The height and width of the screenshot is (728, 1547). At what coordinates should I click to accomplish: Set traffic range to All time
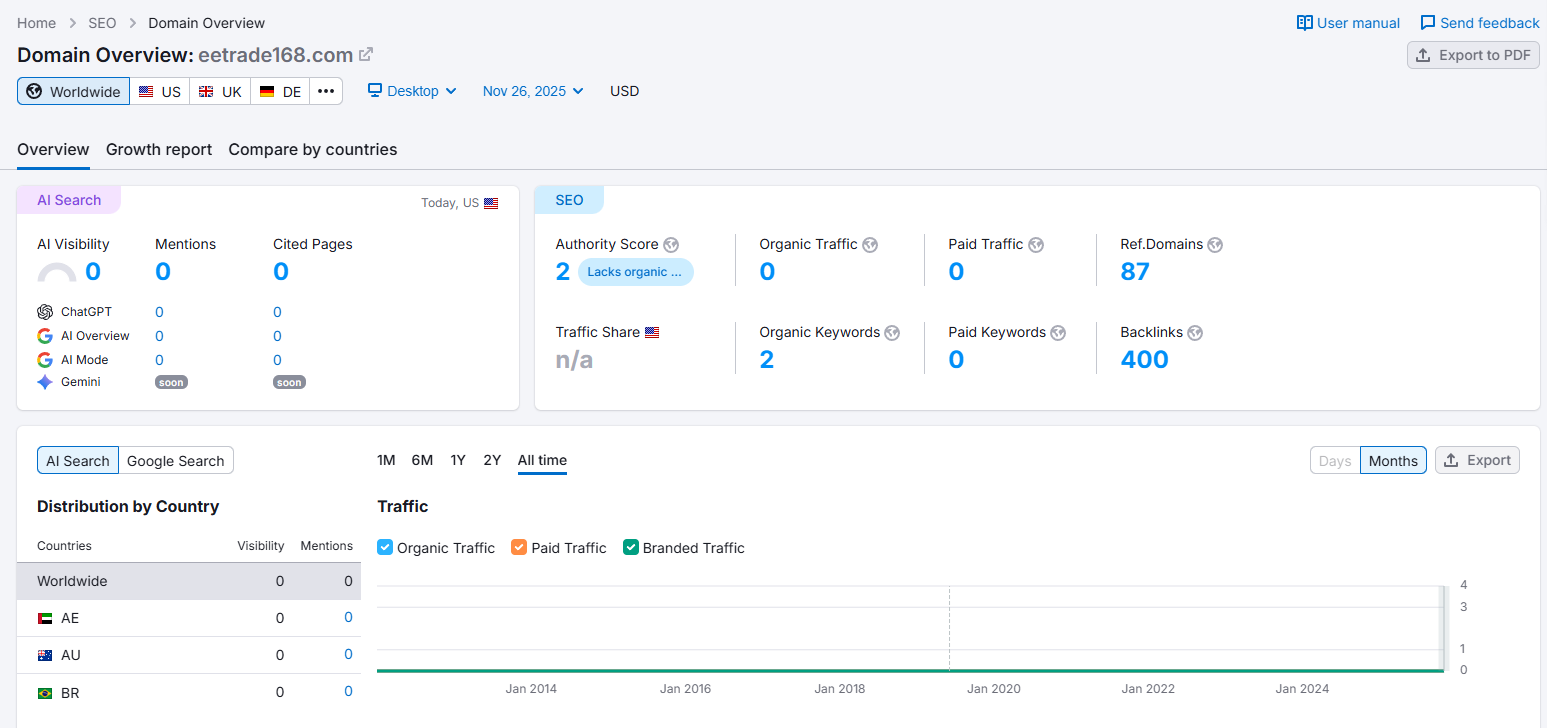542,460
